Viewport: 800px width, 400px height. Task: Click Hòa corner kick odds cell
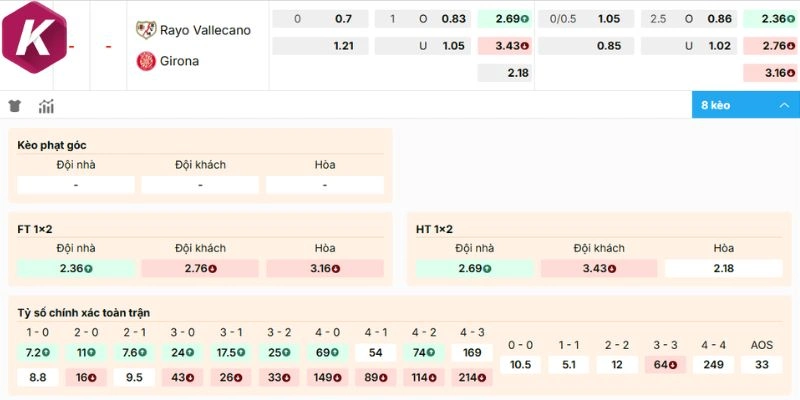pos(325,185)
